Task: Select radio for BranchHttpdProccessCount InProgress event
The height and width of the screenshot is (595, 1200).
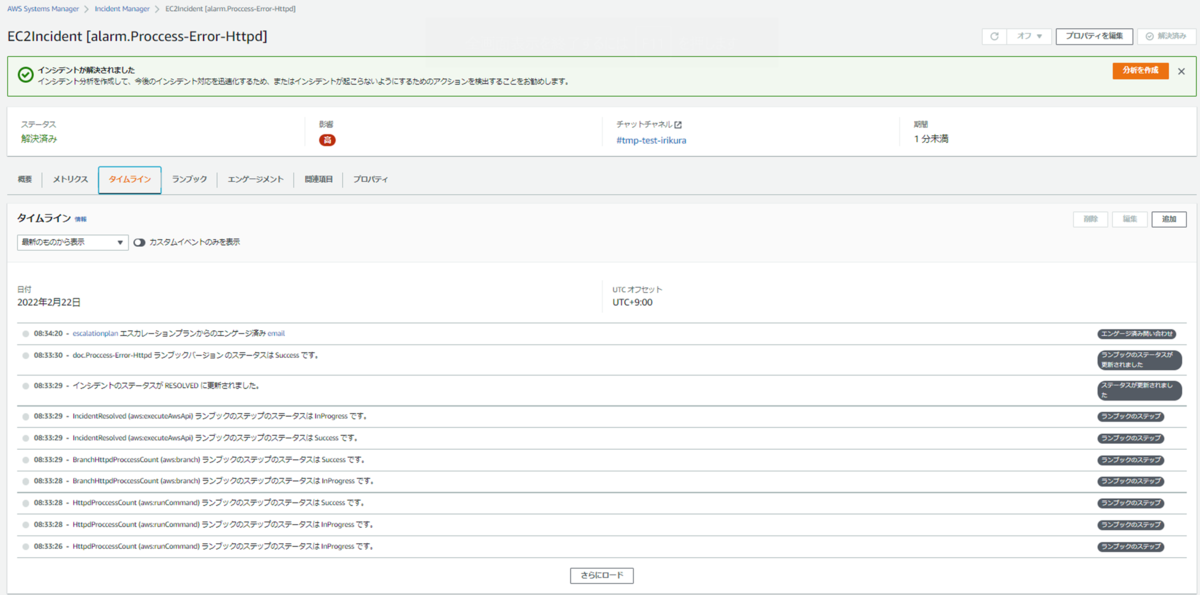Action: click(25, 481)
